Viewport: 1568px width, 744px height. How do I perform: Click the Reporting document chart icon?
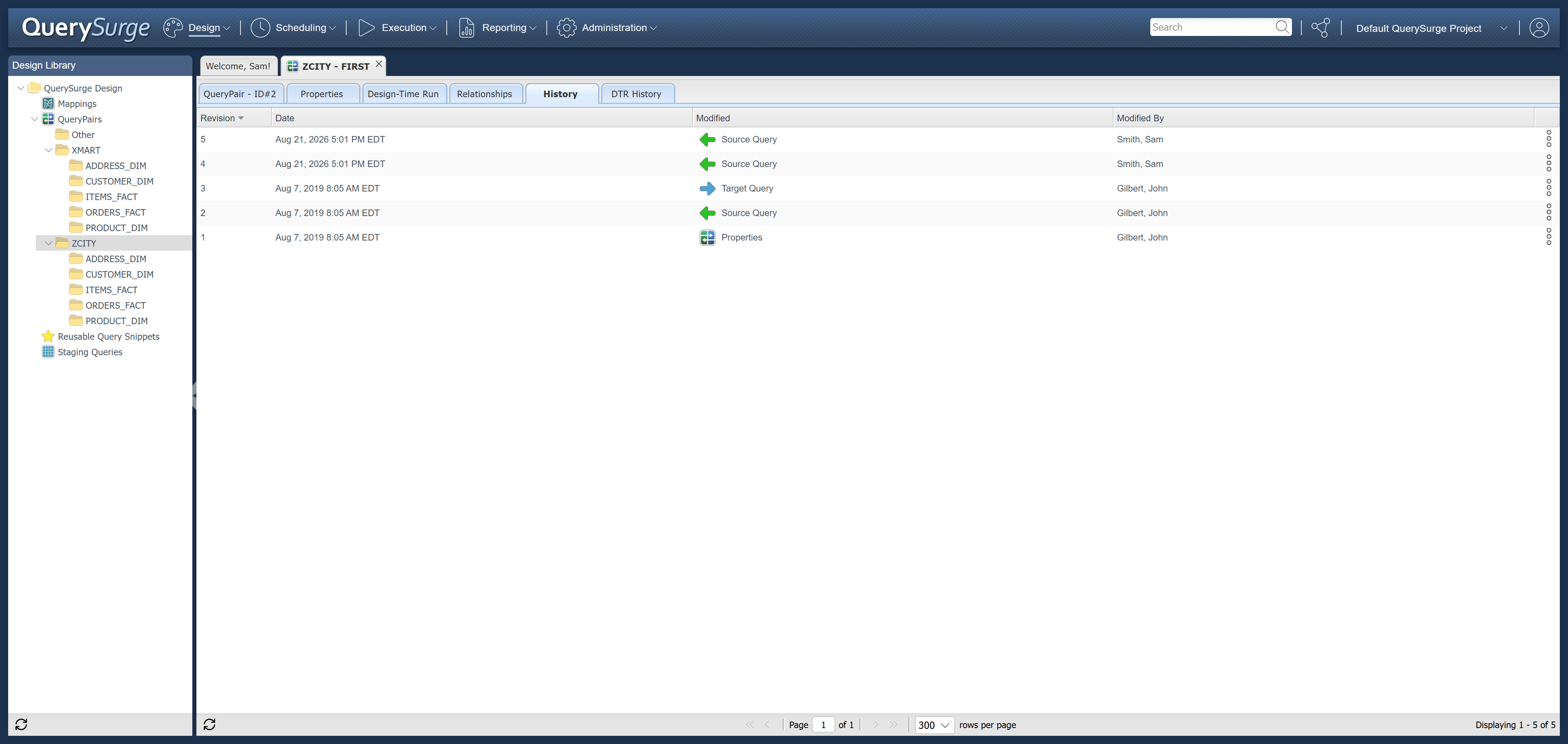tap(466, 27)
